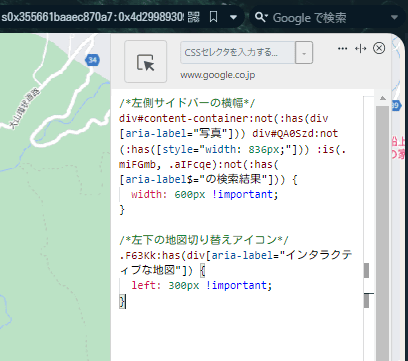408x361 pixels.
Task: Place cursor on the .F63Kk:has selector line
Action: [236, 255]
